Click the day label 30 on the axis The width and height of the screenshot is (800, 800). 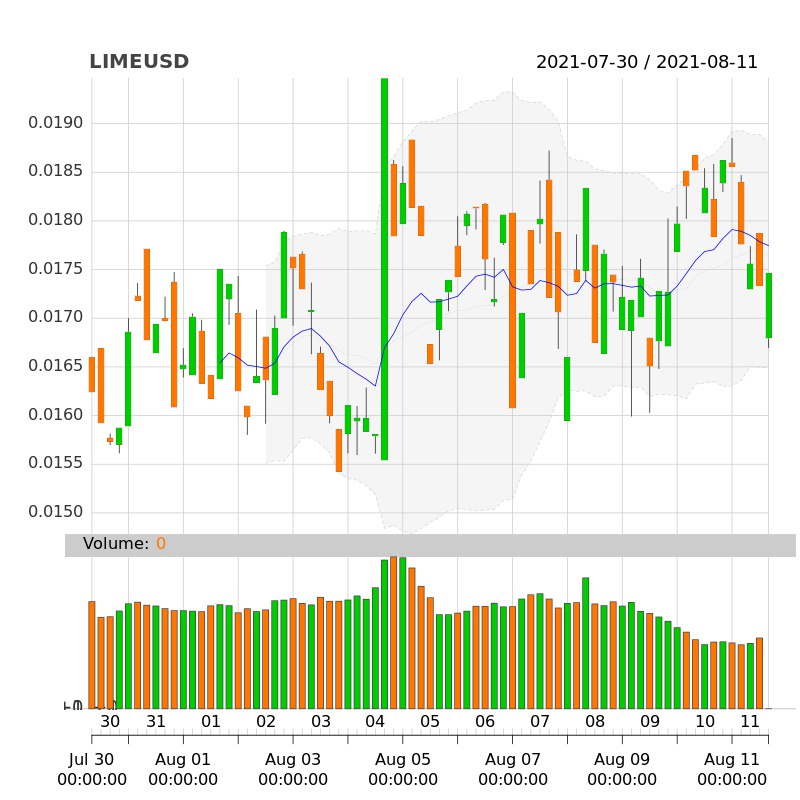110,722
